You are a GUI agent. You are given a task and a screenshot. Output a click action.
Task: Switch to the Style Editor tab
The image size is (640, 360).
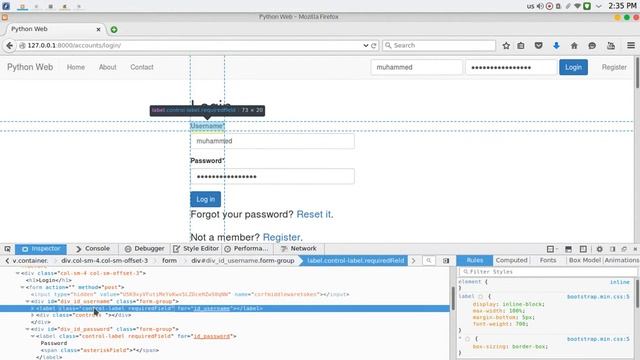[196, 249]
